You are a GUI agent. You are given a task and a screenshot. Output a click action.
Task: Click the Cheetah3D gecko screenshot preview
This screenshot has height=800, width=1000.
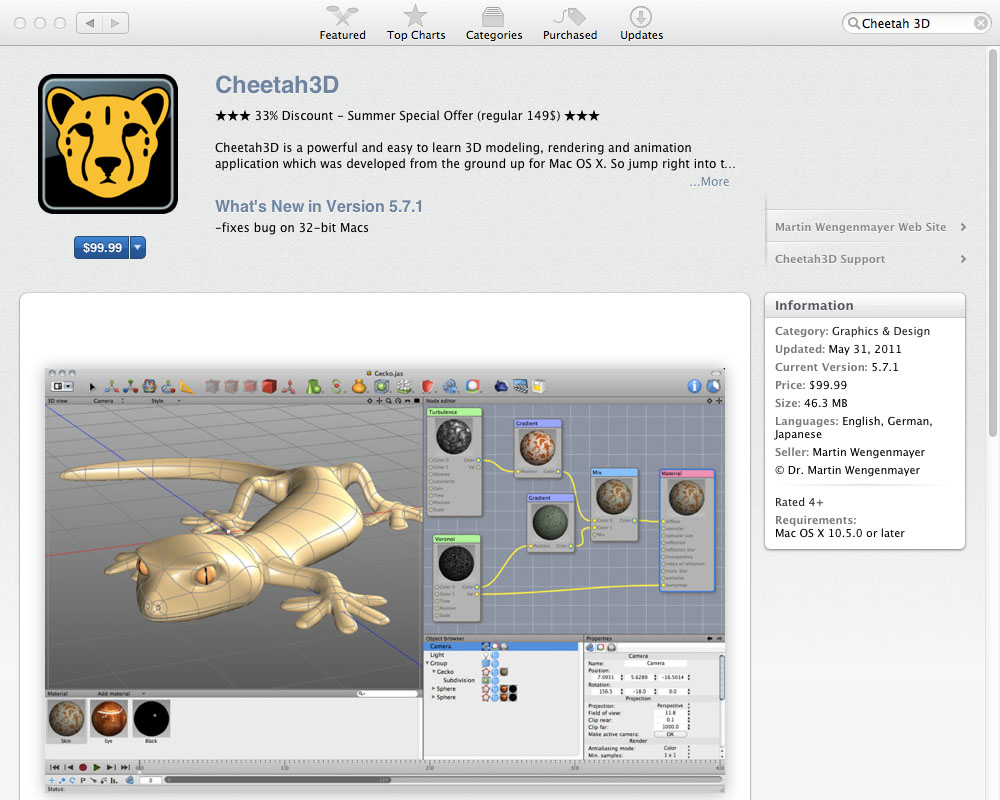385,581
